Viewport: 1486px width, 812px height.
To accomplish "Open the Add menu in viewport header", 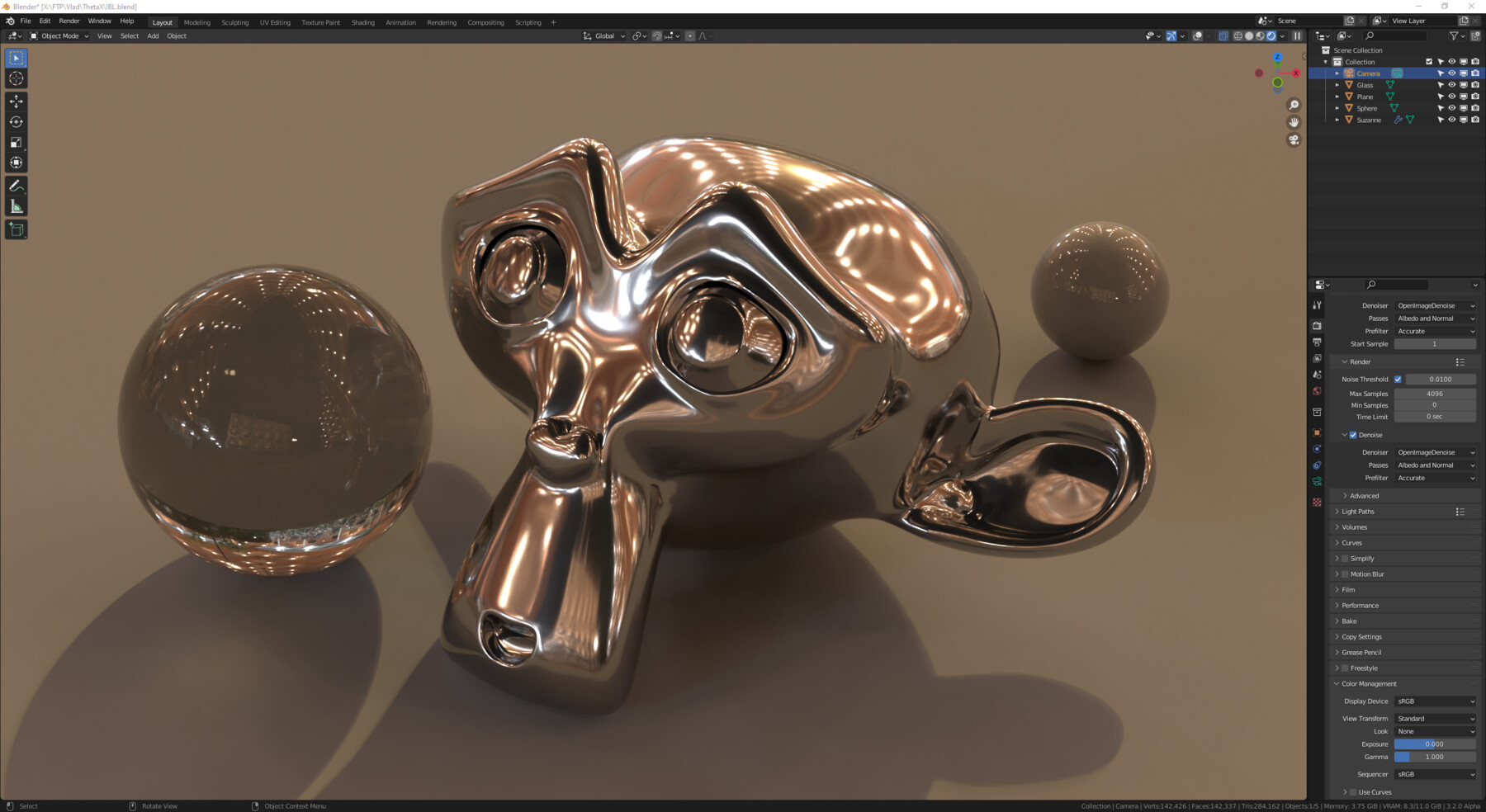I will click(153, 35).
